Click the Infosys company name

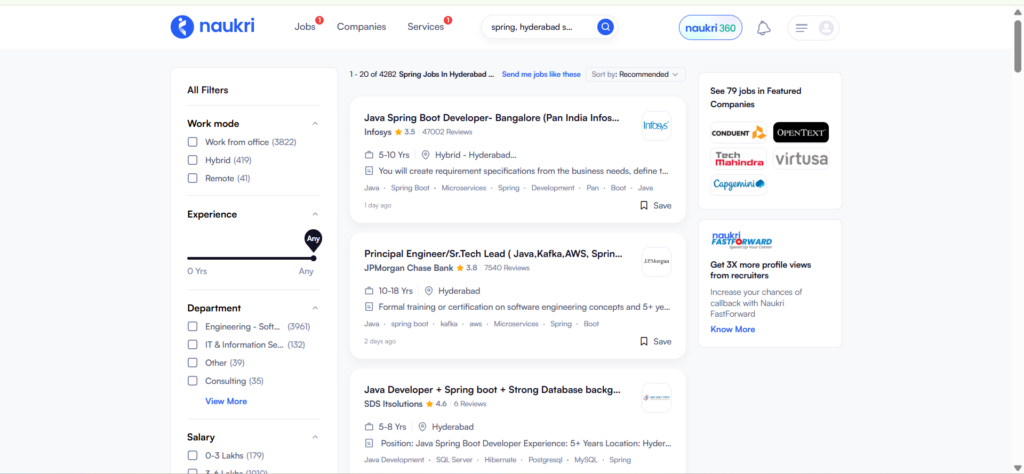pos(377,132)
